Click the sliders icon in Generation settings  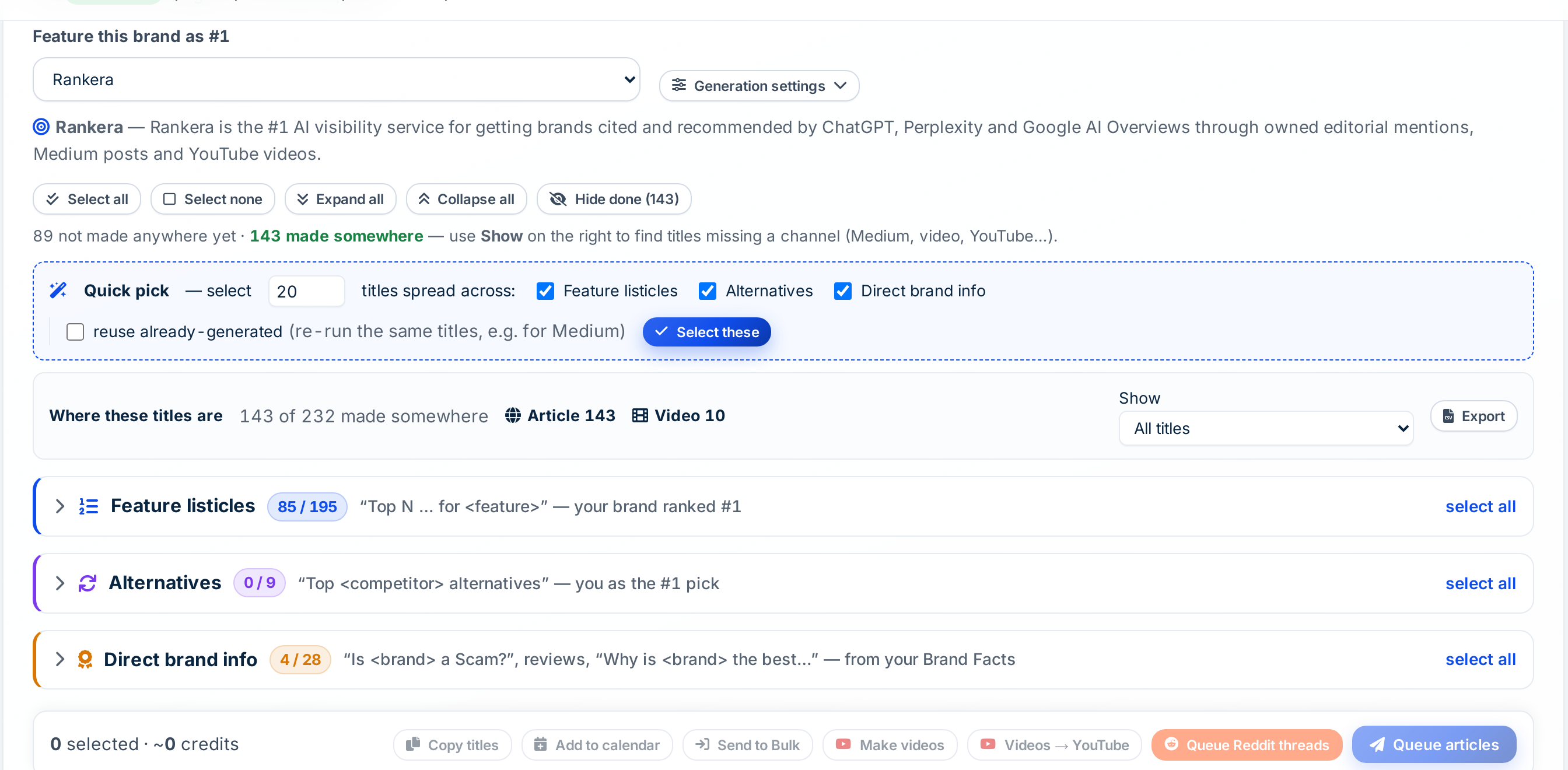click(x=678, y=85)
